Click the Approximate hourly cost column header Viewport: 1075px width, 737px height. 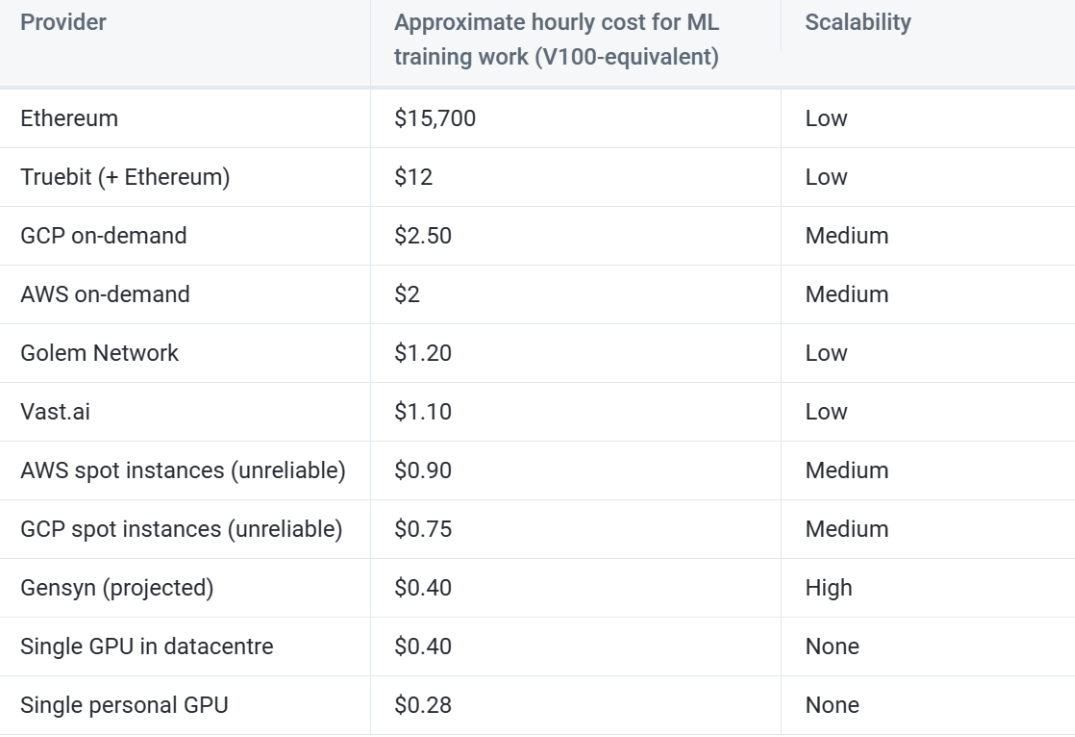(556, 40)
